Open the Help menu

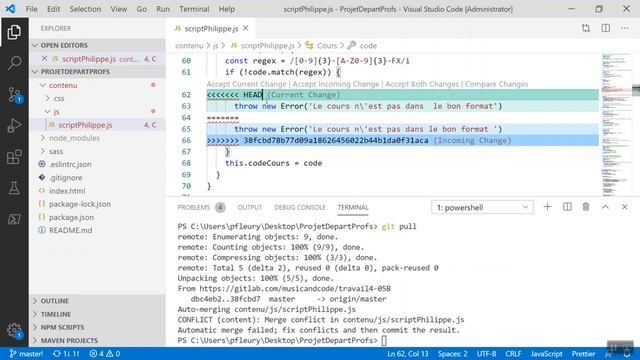[x=227, y=9]
